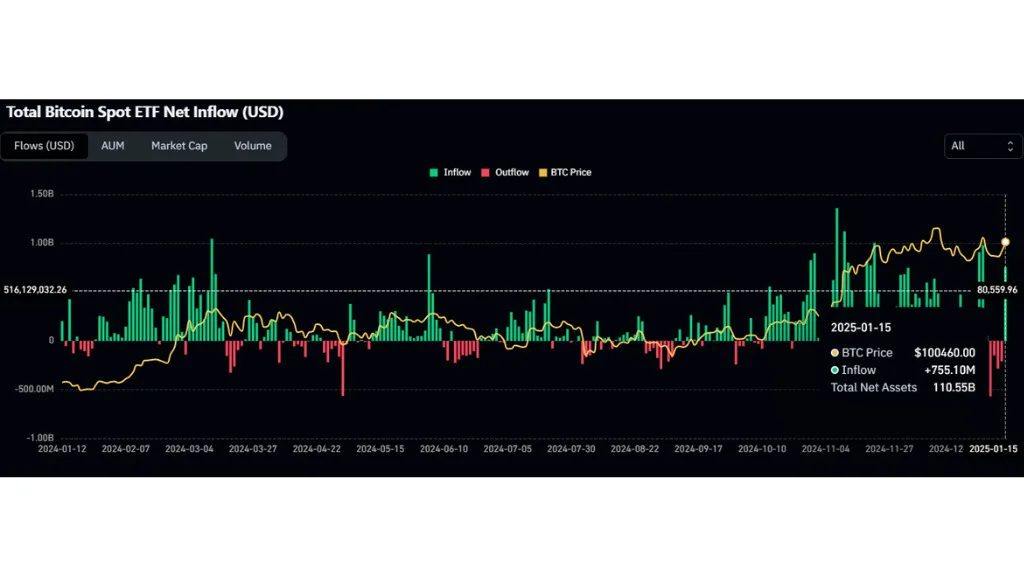The width and height of the screenshot is (1024, 576).
Task: Expand the All time range dropdown
Action: pyautogui.click(x=983, y=146)
